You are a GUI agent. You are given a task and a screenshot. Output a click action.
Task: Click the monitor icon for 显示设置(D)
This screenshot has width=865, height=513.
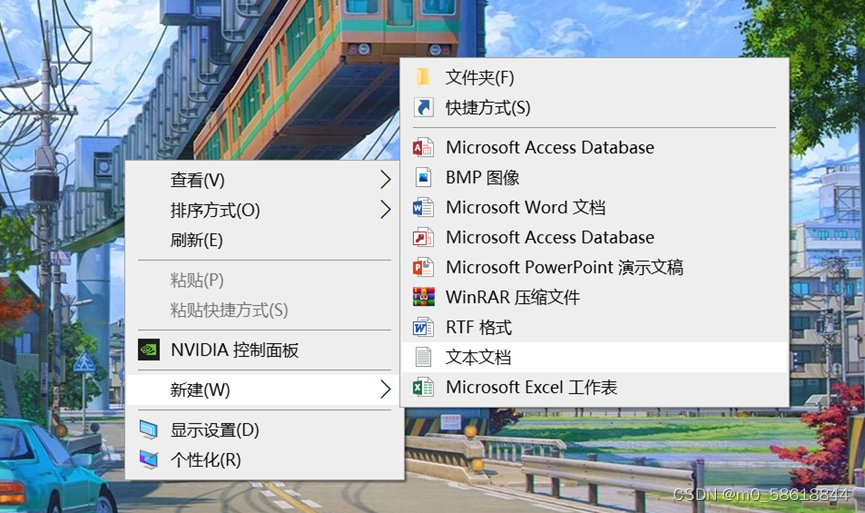tap(148, 430)
